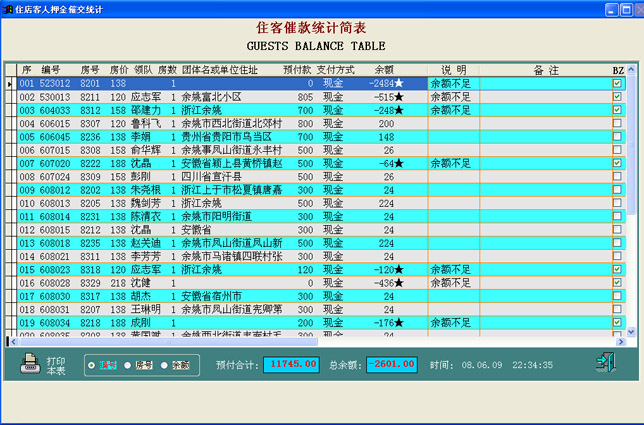Click the 支付方式 column header

point(335,70)
